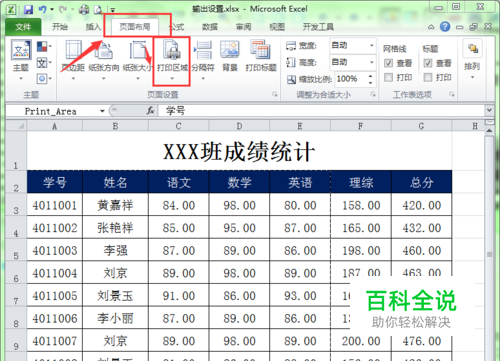
Task: Click 分隔符 (Breaks) icon
Action: point(203,50)
